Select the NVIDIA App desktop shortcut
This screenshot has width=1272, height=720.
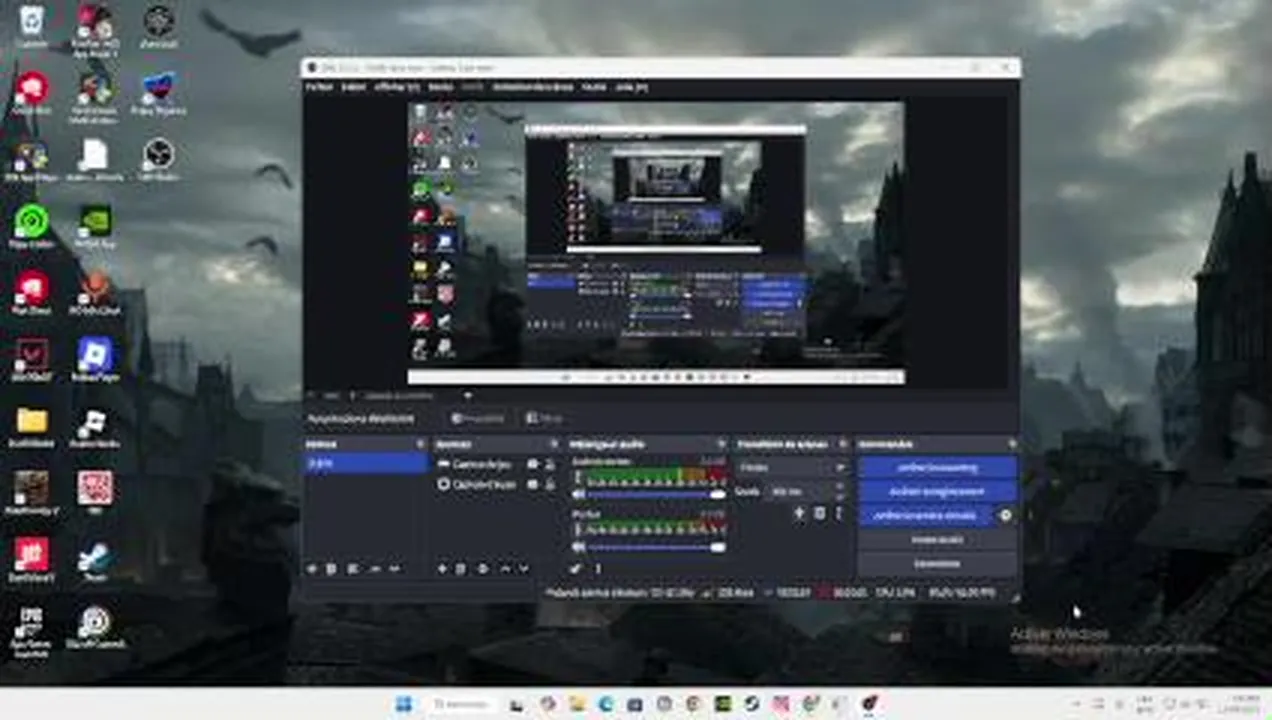[x=95, y=227]
